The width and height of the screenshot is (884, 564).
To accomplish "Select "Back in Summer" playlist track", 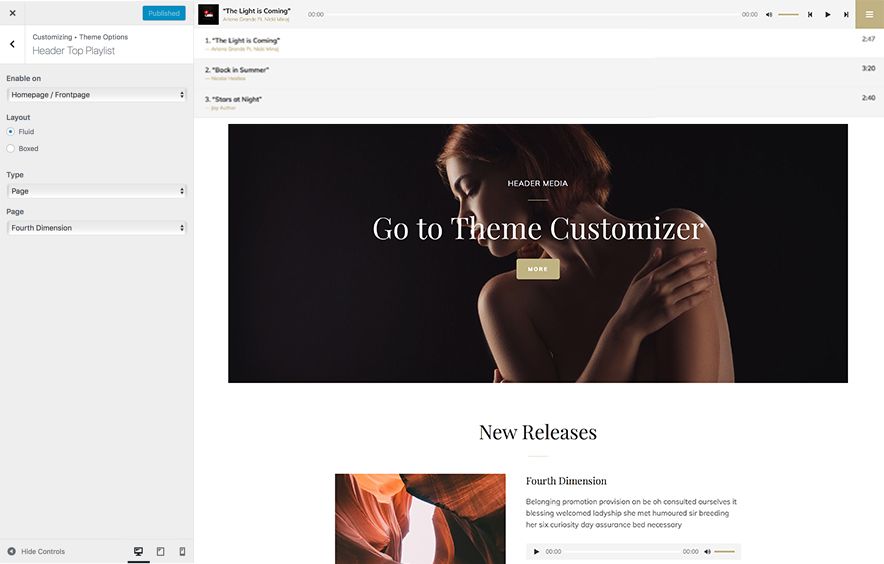I will click(x=239, y=70).
